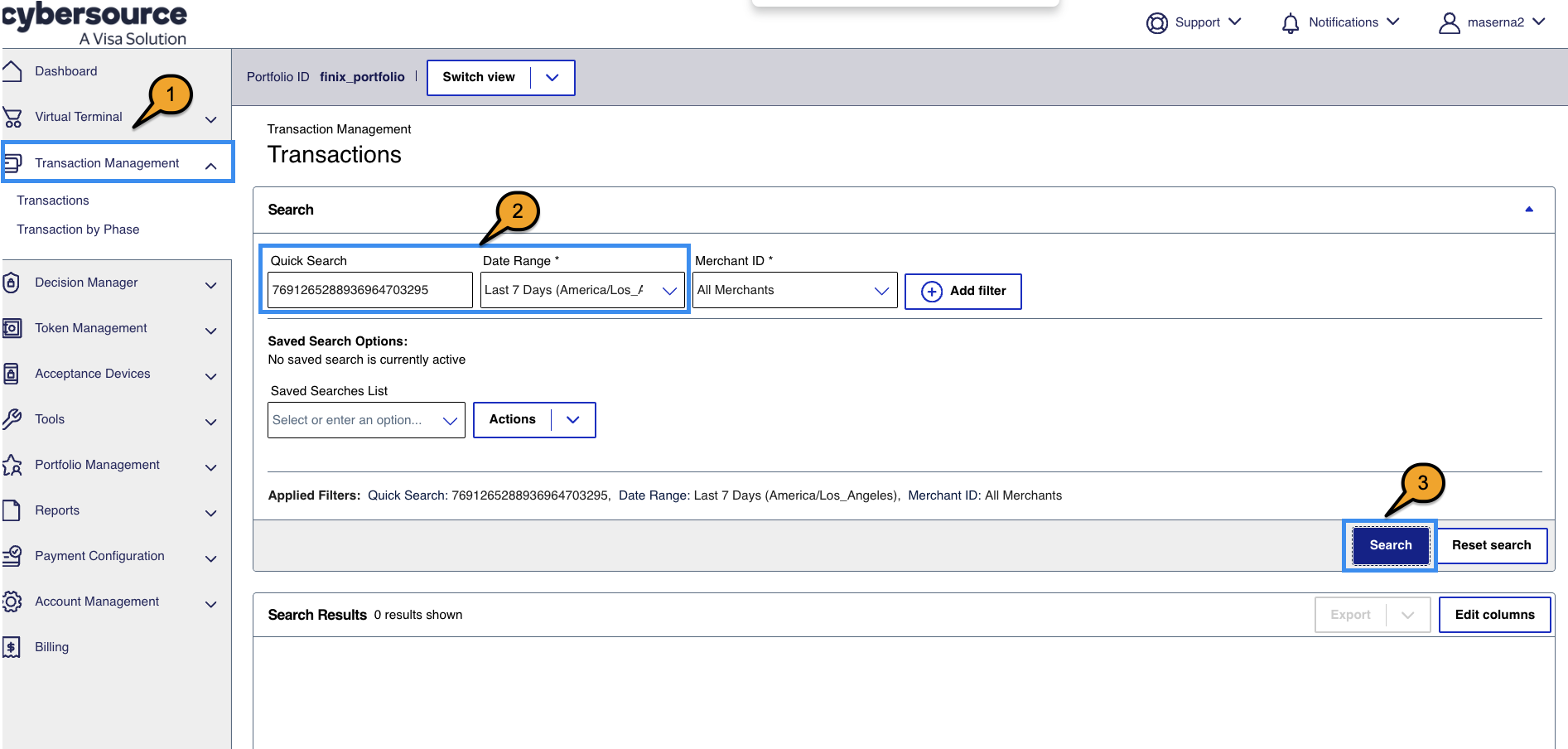Click into the Quick Search field
1568x749 pixels.
(x=369, y=291)
